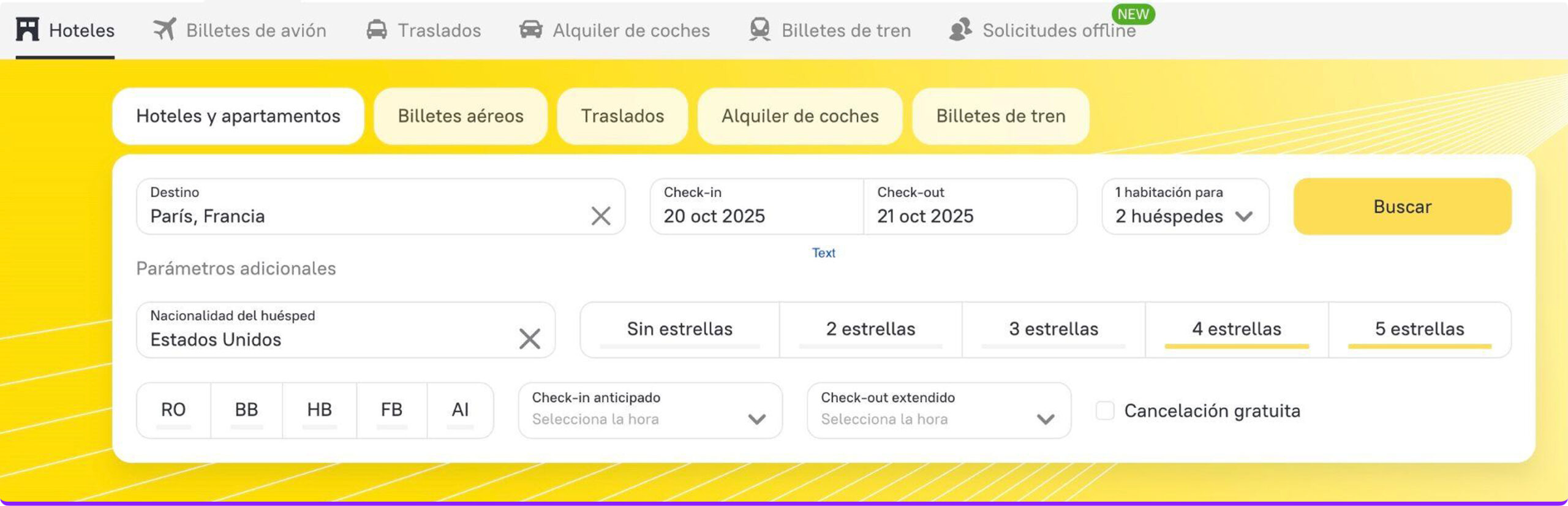Screen dimensions: 1568x506
Task: Open the huéspedes room dropdown
Action: 1185,207
